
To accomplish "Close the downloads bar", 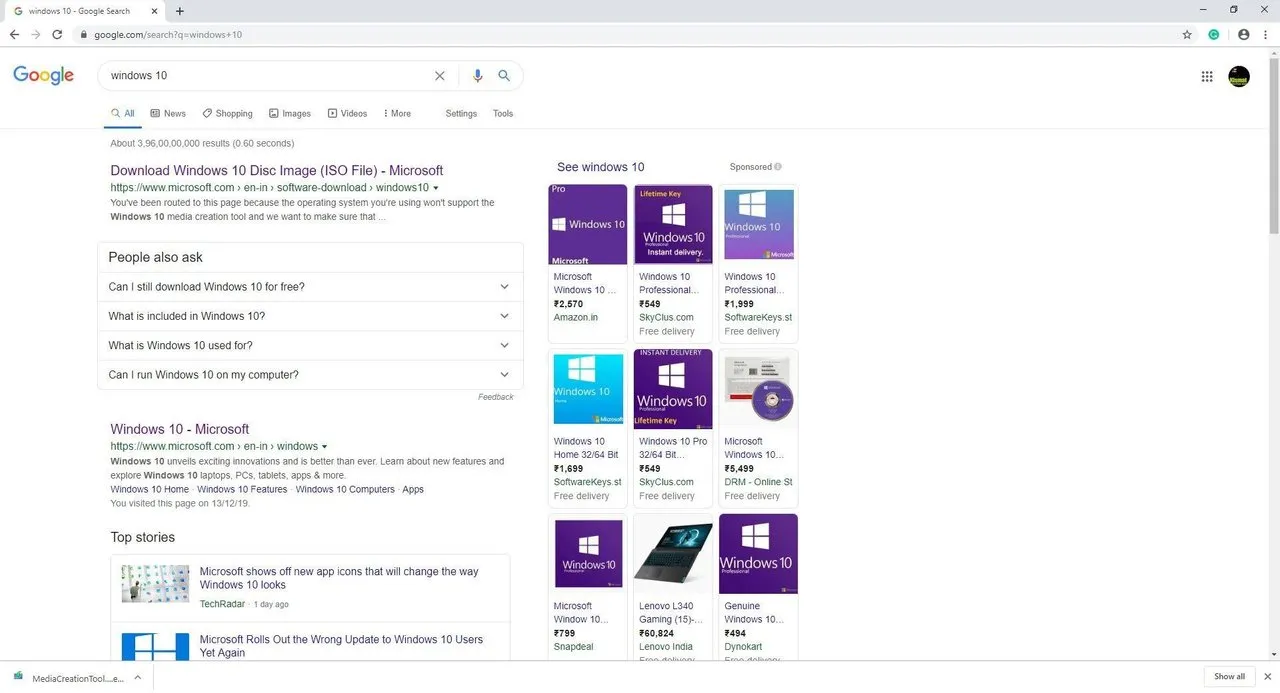I will (x=1268, y=677).
